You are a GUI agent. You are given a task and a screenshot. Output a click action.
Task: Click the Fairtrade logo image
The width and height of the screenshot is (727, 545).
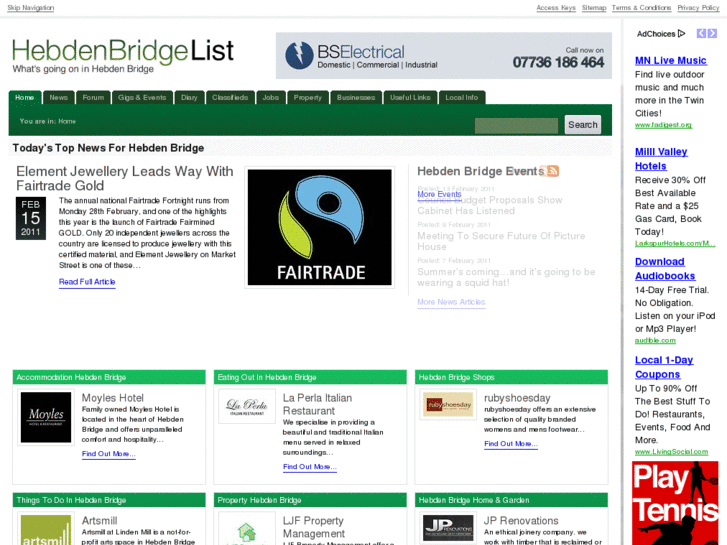tap(319, 227)
